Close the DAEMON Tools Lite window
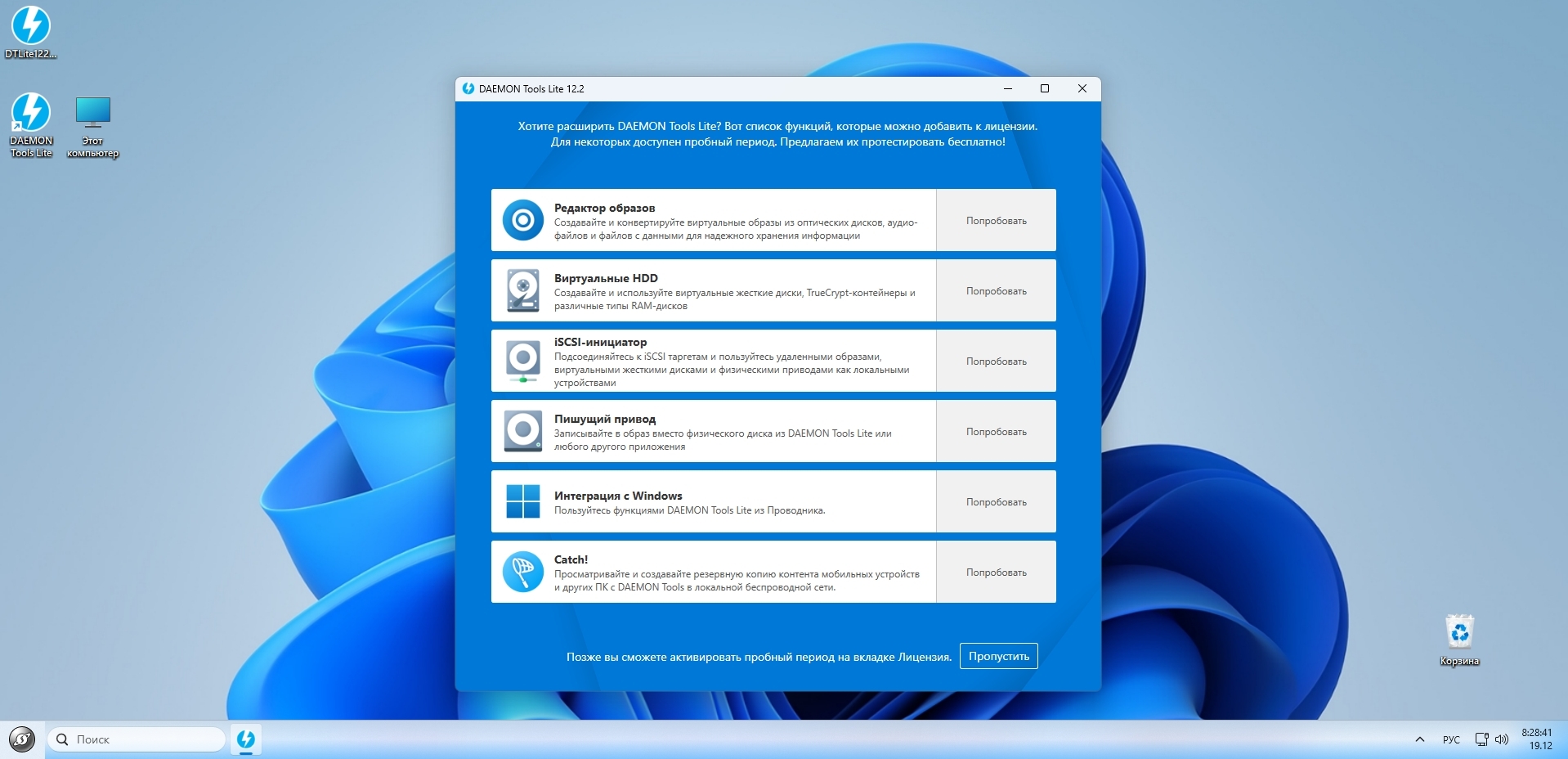The width and height of the screenshot is (1568, 759). pyautogui.click(x=1082, y=88)
